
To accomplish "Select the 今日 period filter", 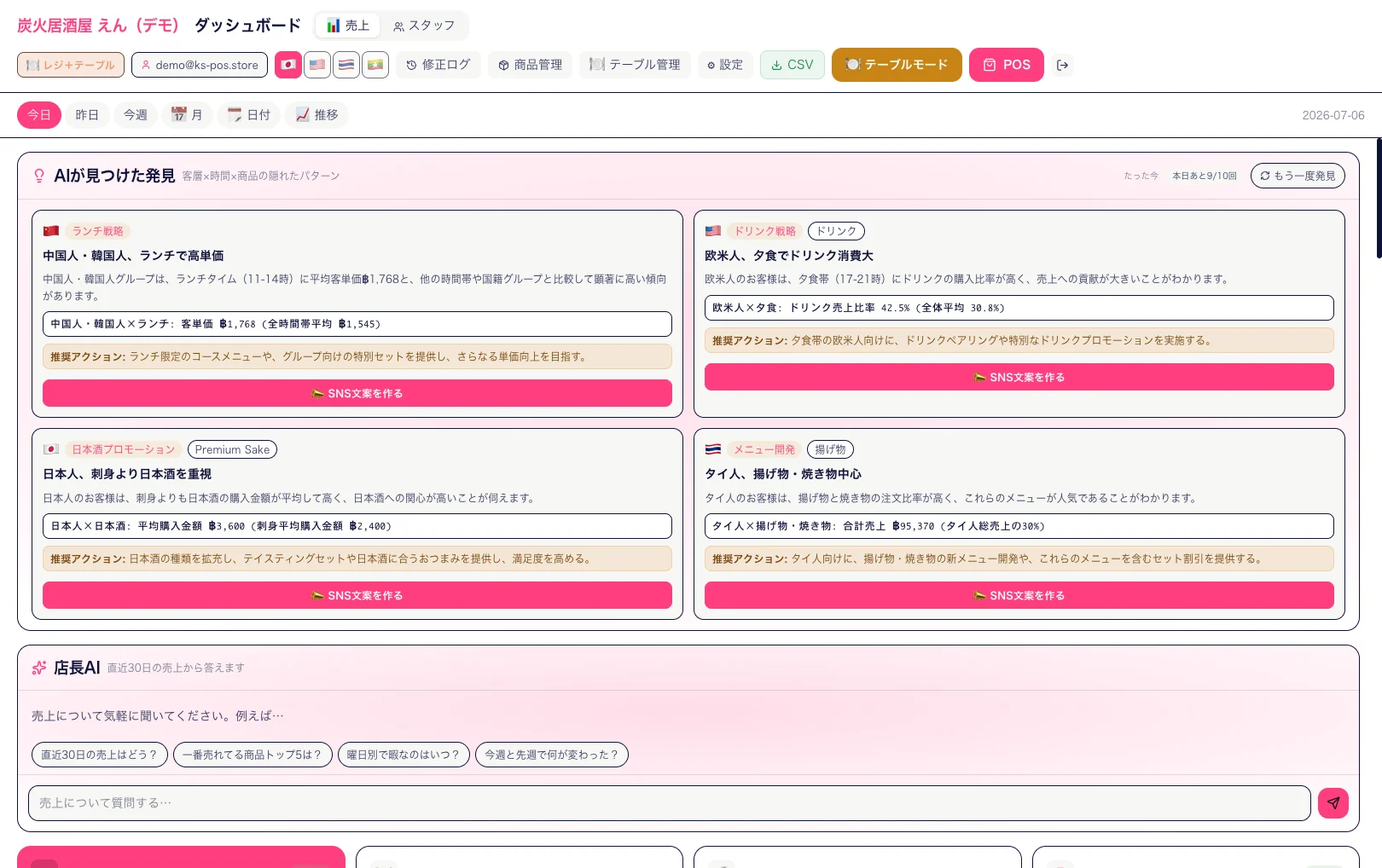I will coord(39,115).
